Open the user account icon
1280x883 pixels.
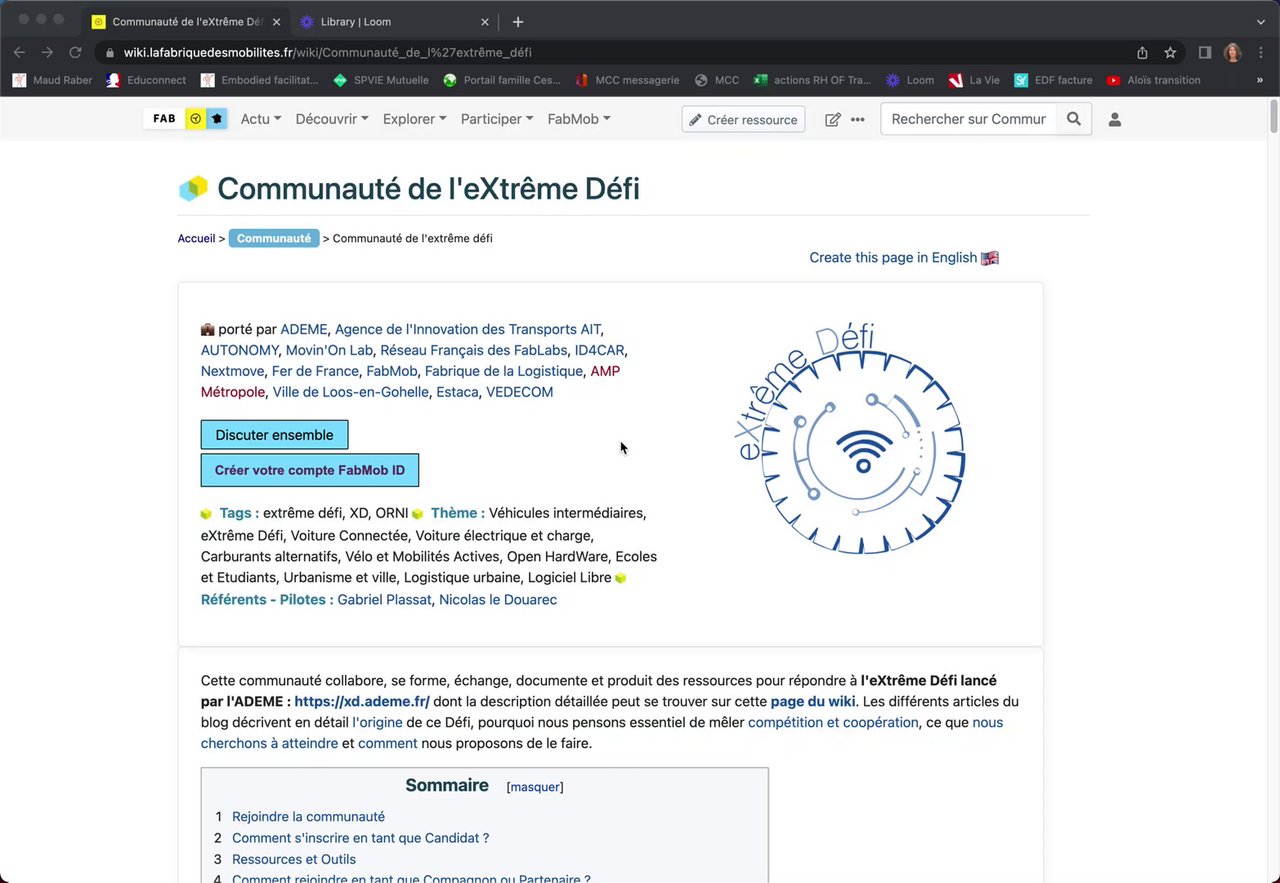[x=1115, y=120]
